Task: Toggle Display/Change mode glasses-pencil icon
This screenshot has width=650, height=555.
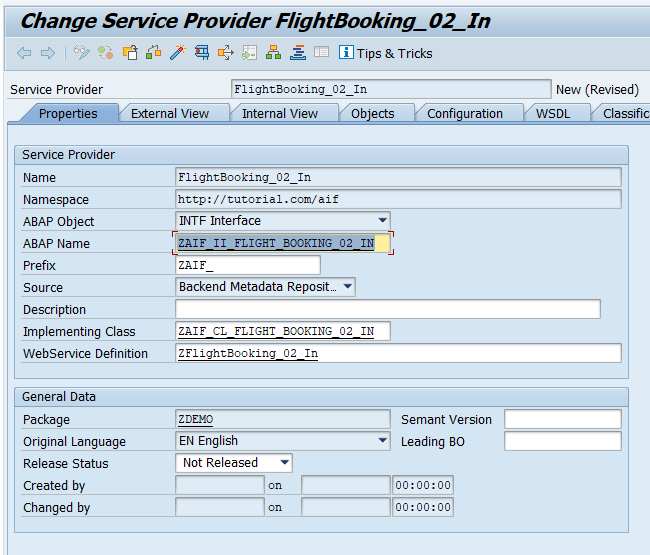Action: (81, 53)
